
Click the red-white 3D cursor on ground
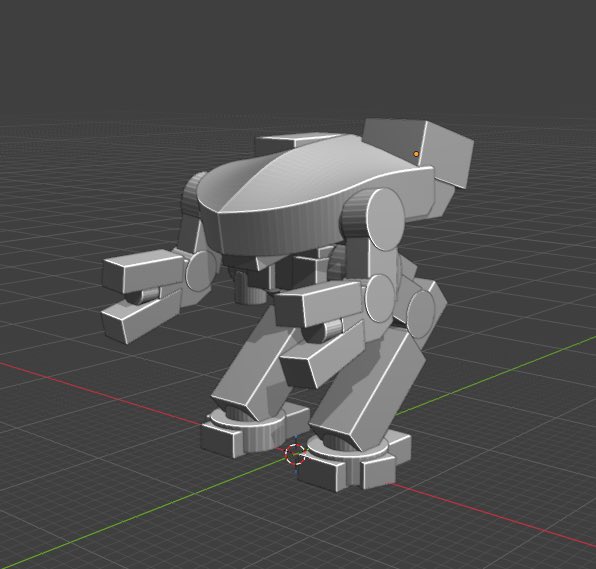tap(296, 454)
